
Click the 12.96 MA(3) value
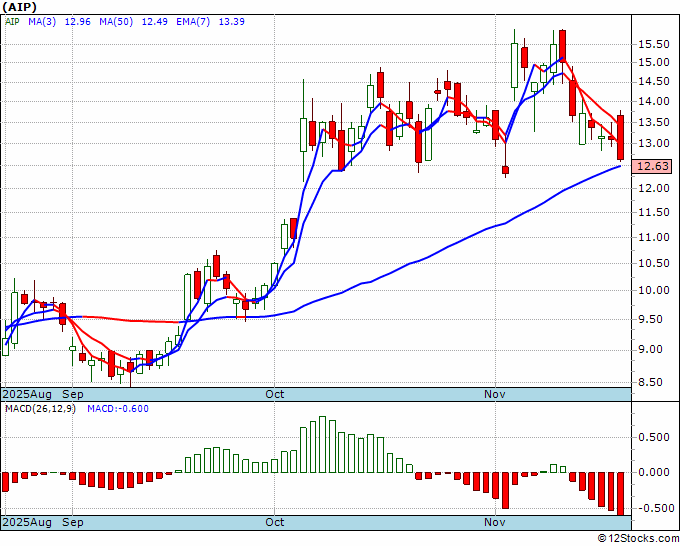tap(78, 22)
